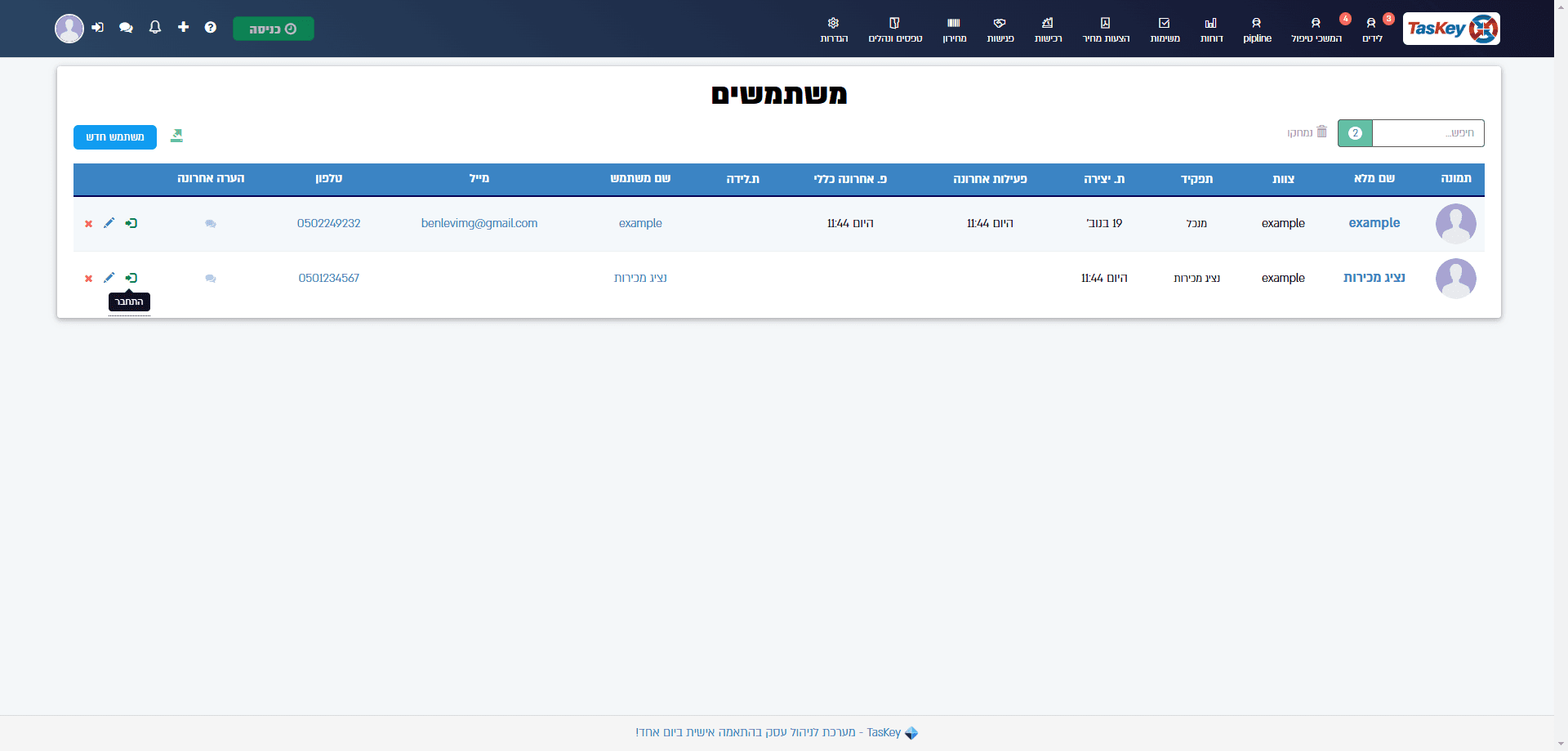The height and width of the screenshot is (751, 1568).
Task: Click the plus quick-add icon
Action: 183,27
